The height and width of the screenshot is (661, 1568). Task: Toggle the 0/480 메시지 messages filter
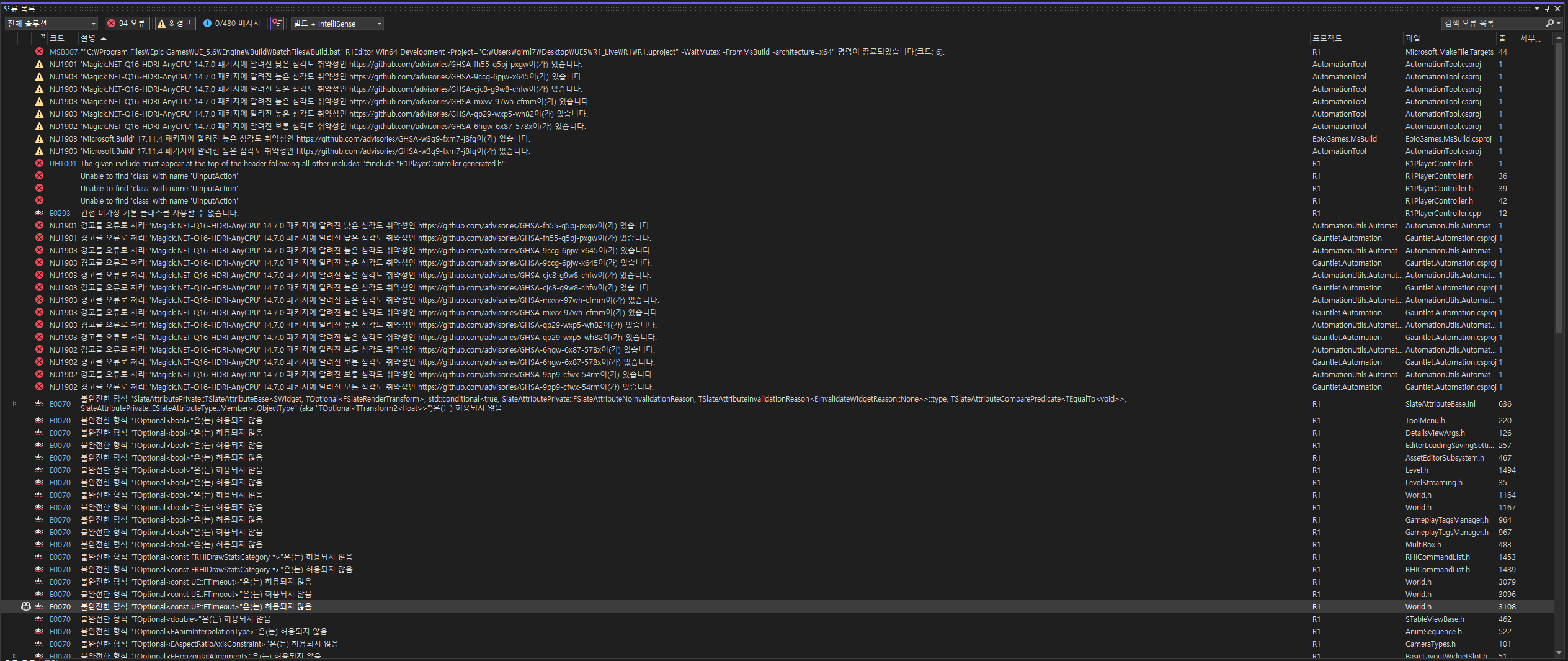pos(232,24)
